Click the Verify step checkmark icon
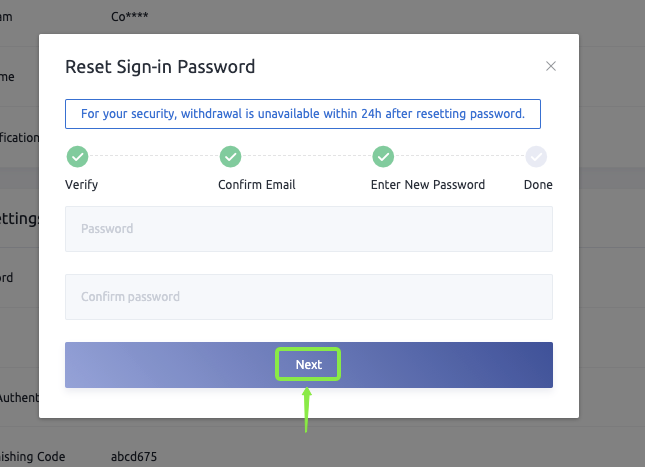 (x=77, y=156)
